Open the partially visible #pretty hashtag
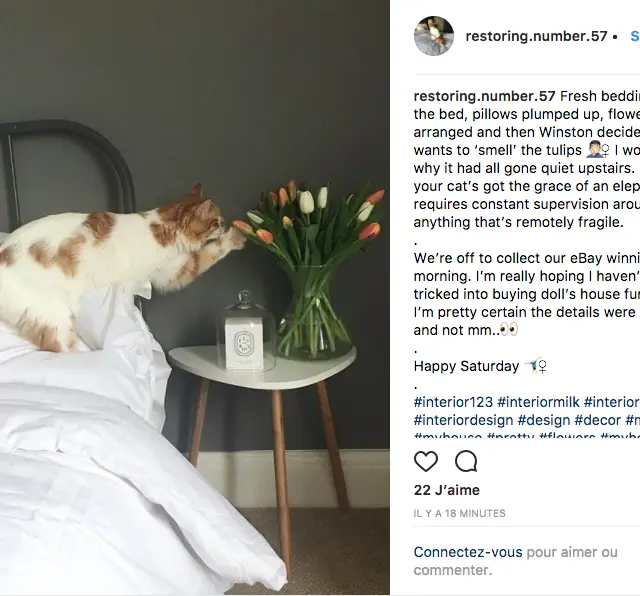 (510, 435)
